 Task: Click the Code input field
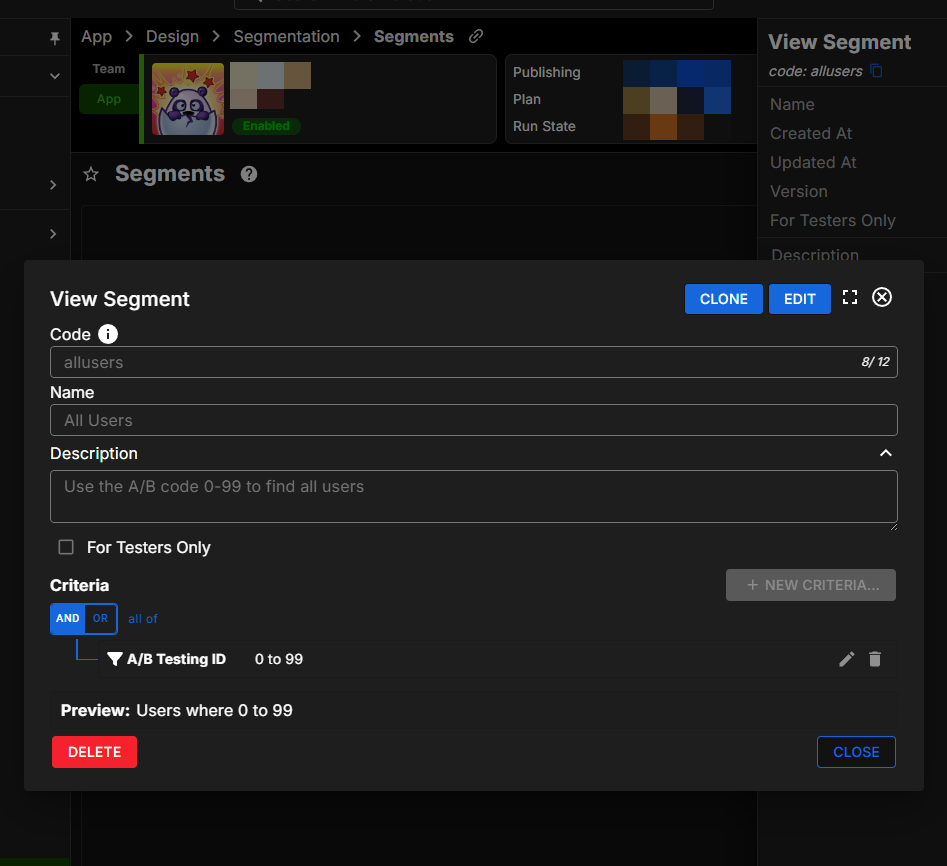(474, 362)
